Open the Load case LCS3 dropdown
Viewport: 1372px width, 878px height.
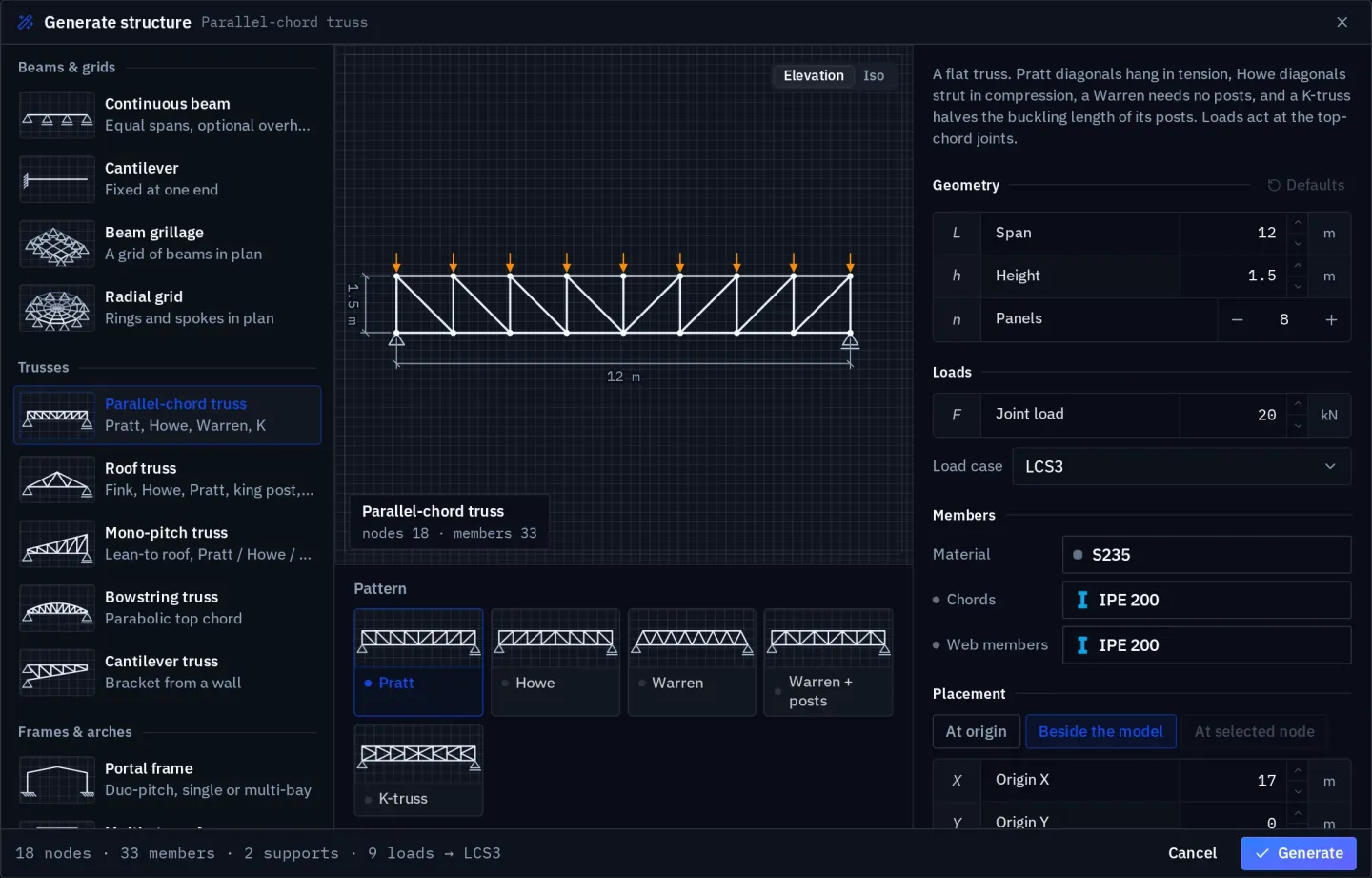click(1181, 466)
